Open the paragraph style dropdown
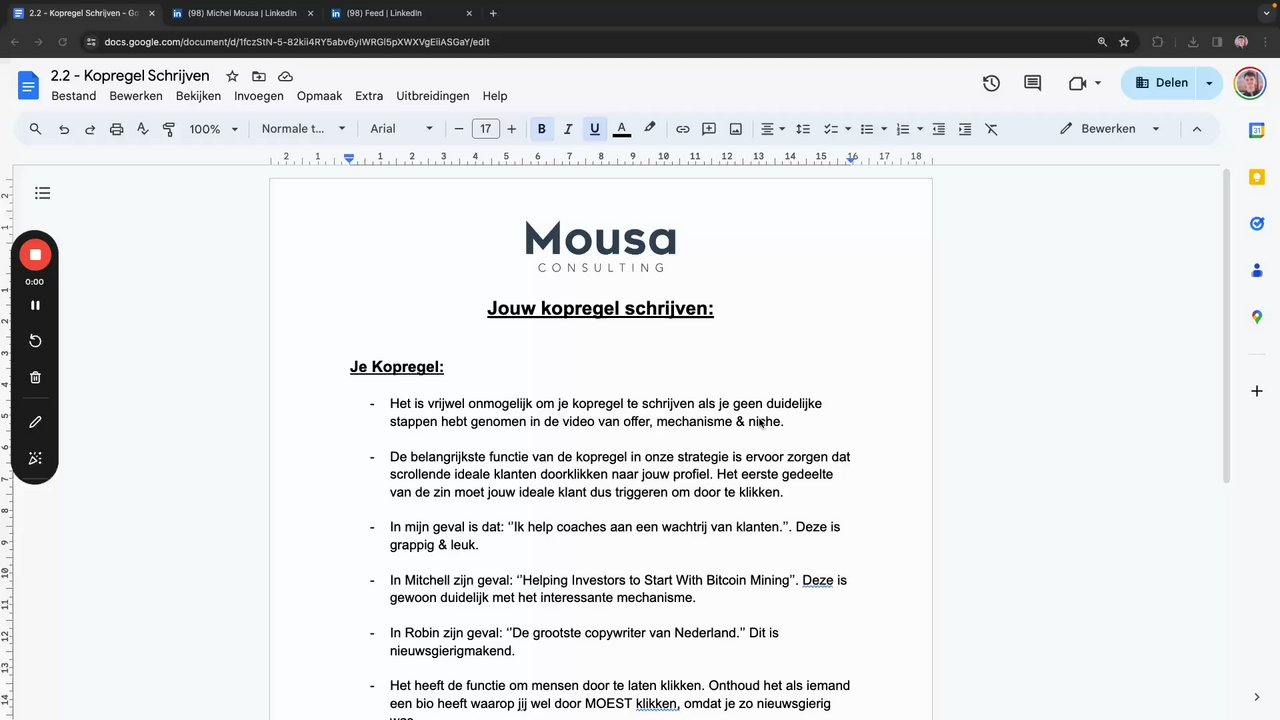Screen dimensions: 1280x720 (x=304, y=129)
